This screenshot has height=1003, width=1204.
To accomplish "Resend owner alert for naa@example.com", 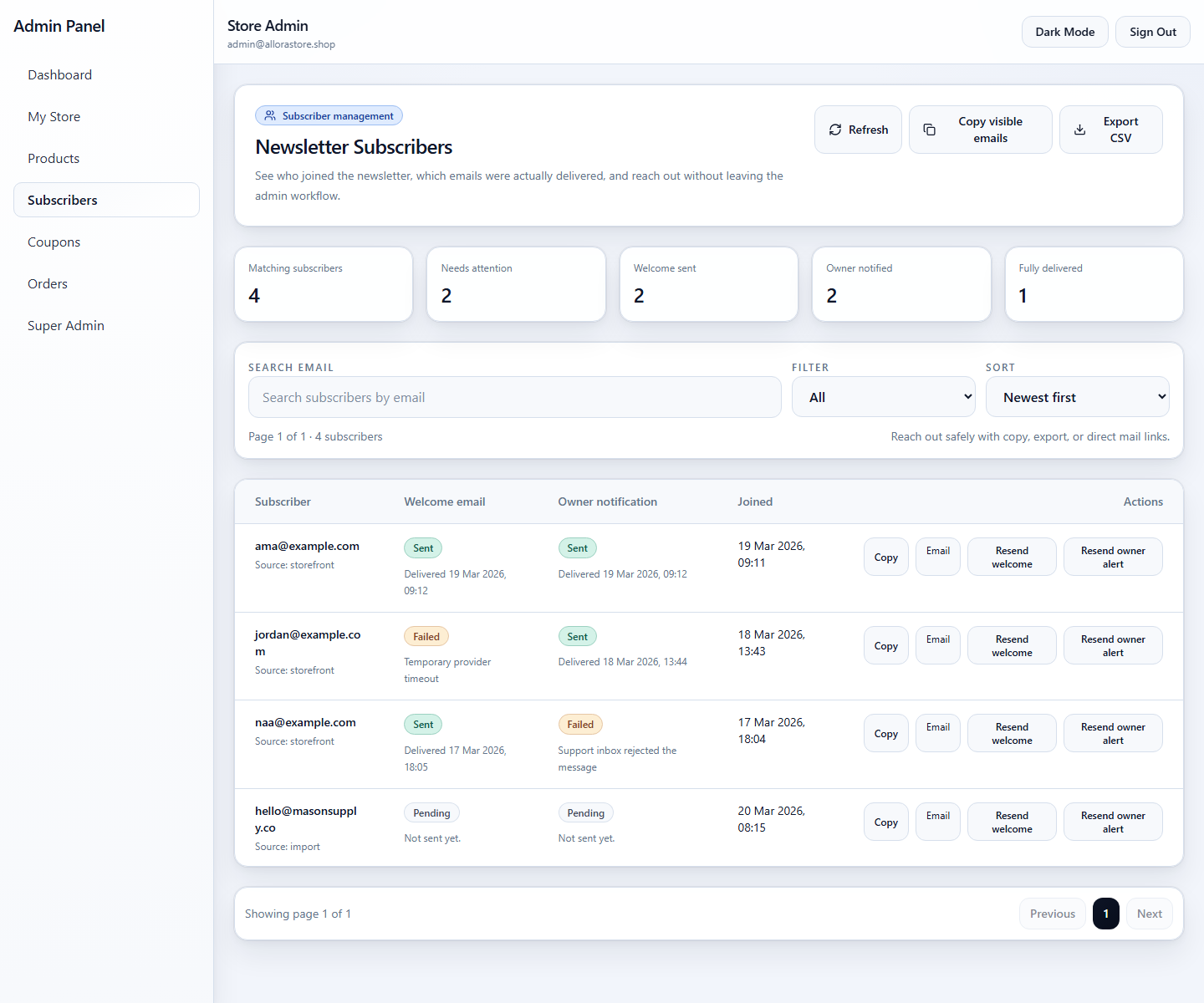I will pos(1113,732).
